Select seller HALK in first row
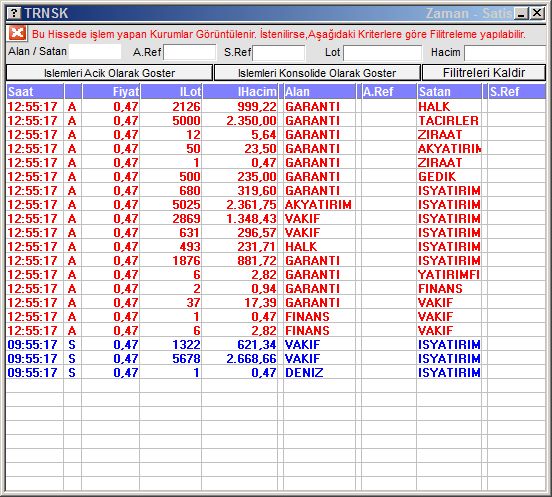 pos(449,106)
